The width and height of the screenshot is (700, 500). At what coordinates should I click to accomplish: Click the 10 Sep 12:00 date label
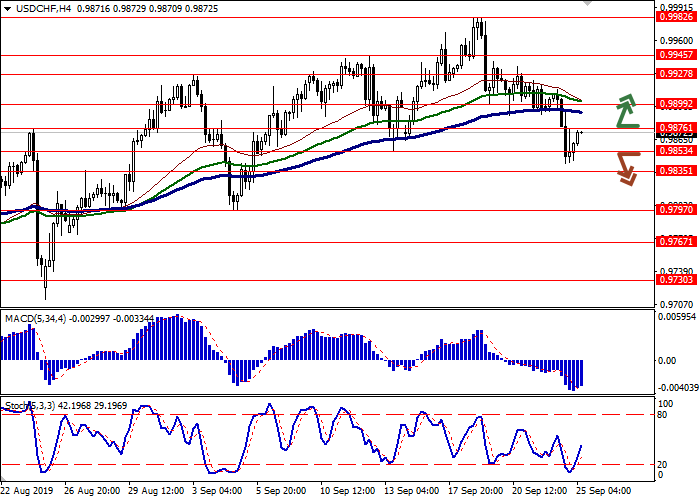347,492
